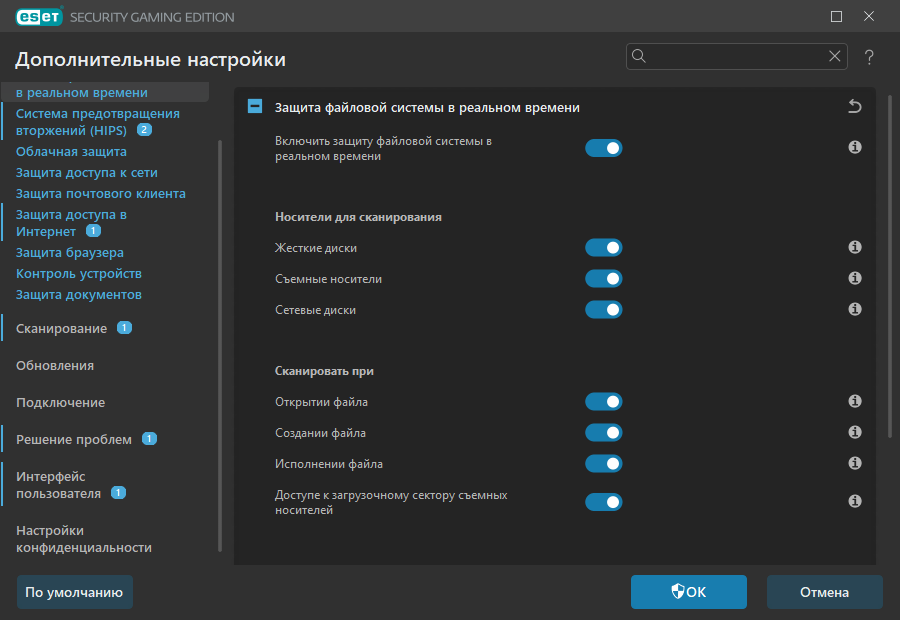Screen dimensions: 900x620
Task: Select Контроль устройств in sidebar
Action: click(x=79, y=274)
